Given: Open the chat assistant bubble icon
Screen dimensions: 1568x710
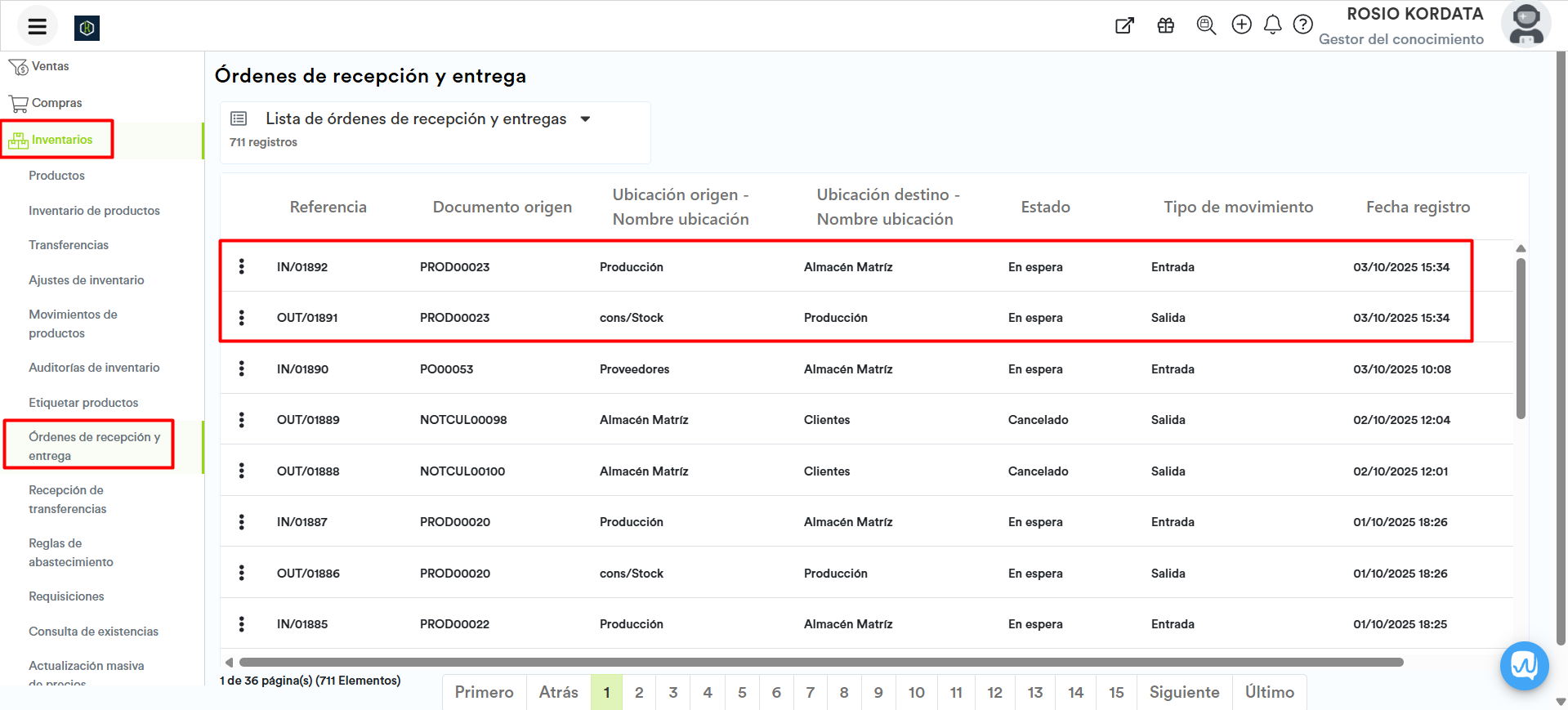Looking at the screenshot, I should coord(1524,666).
